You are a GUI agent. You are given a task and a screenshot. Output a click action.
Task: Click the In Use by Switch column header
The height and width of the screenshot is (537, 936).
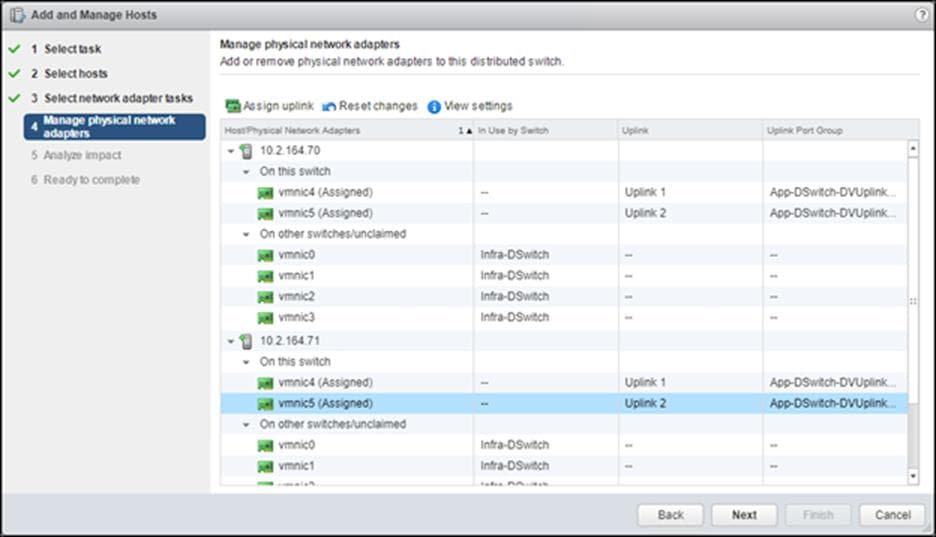[x=546, y=130]
